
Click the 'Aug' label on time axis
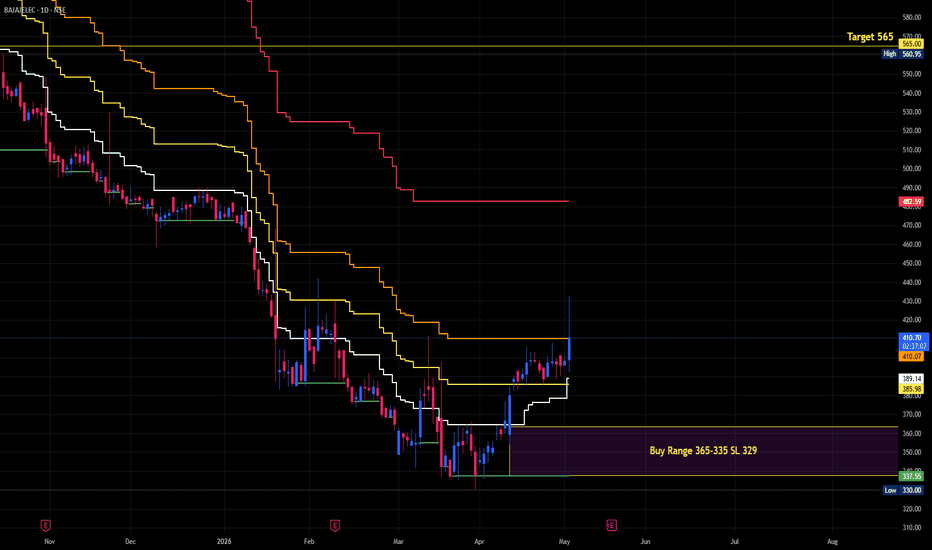click(832, 542)
